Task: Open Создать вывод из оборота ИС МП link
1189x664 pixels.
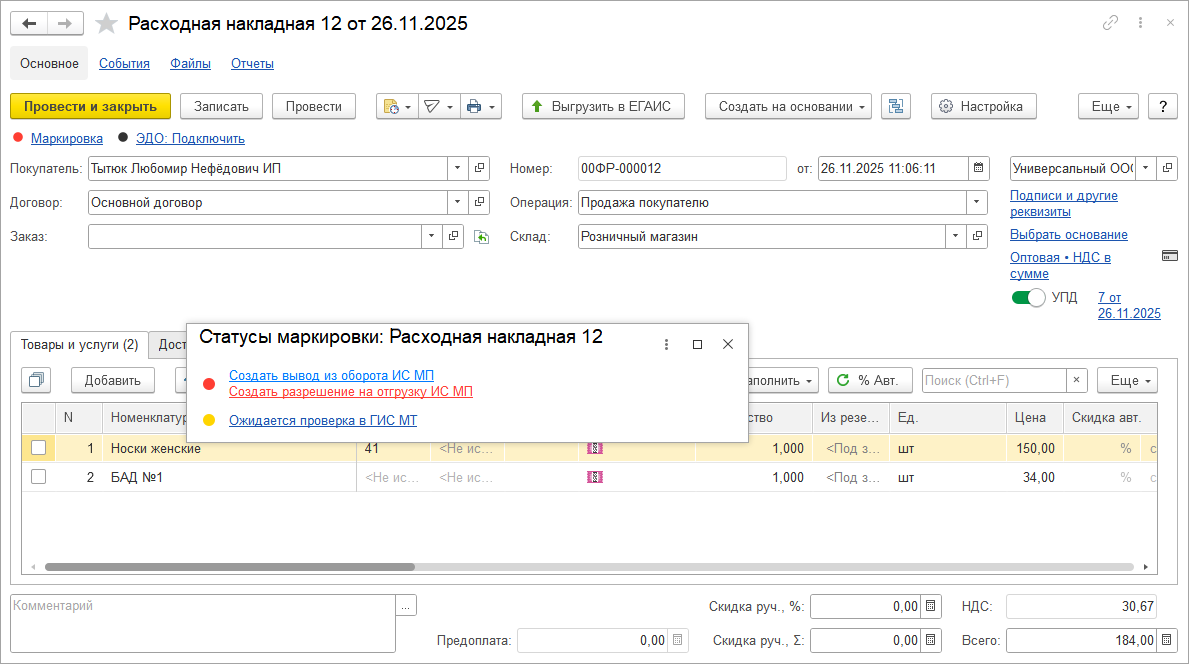Action: point(331,375)
